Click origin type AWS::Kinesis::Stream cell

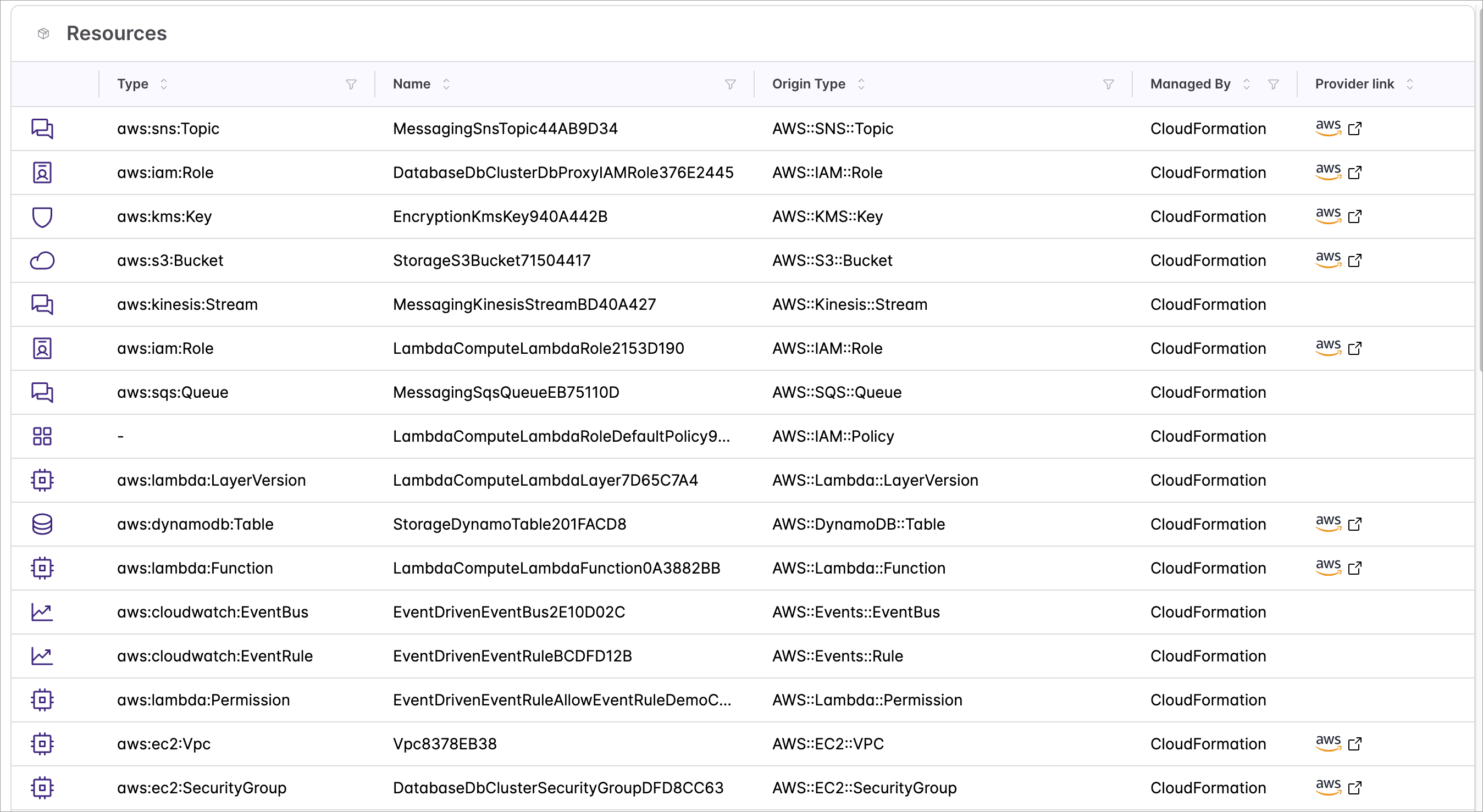click(849, 304)
